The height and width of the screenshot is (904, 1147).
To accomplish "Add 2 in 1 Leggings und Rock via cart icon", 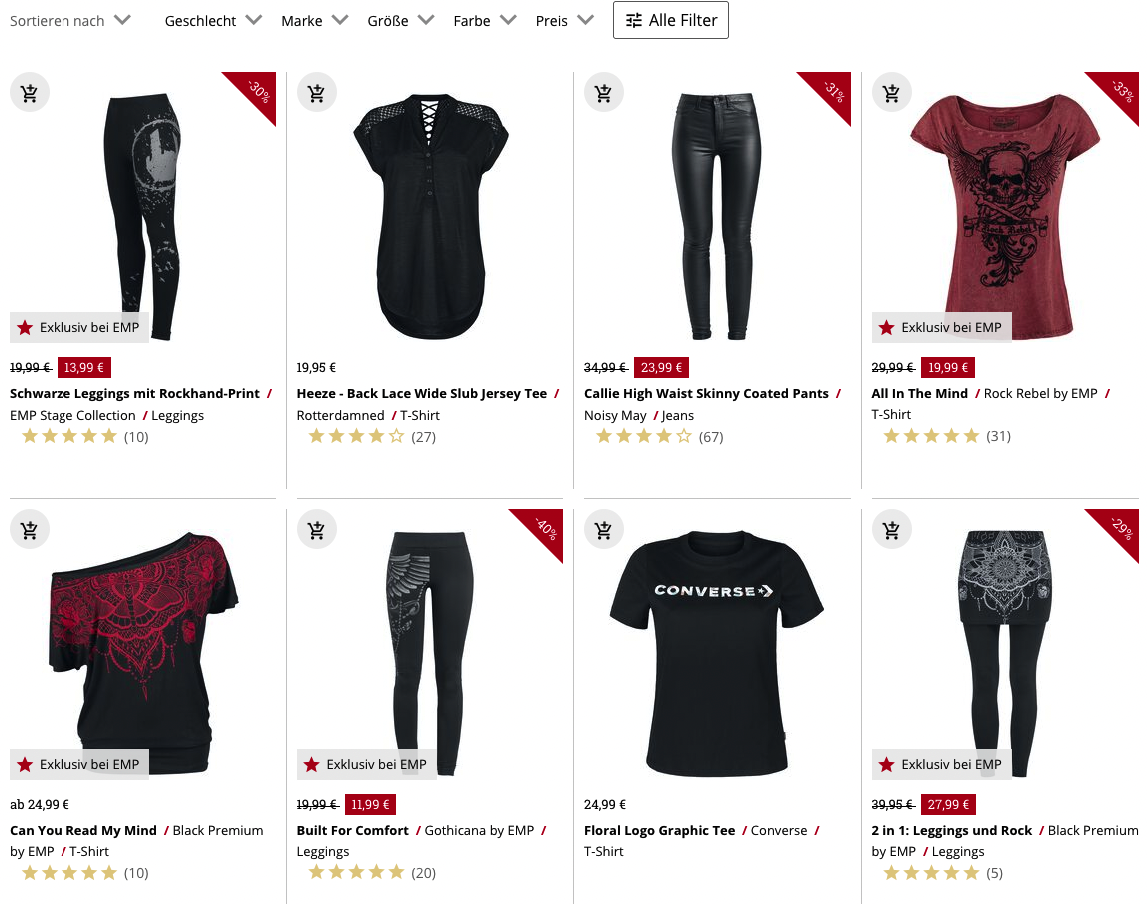I will 891,528.
